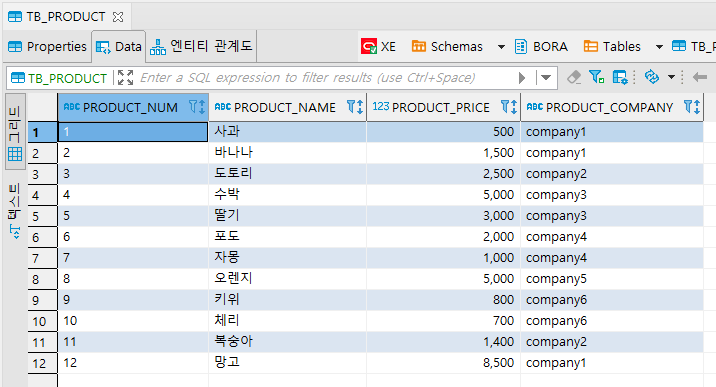Click the cell containing 체리
This screenshot has height=387, width=716.
tap(287, 321)
